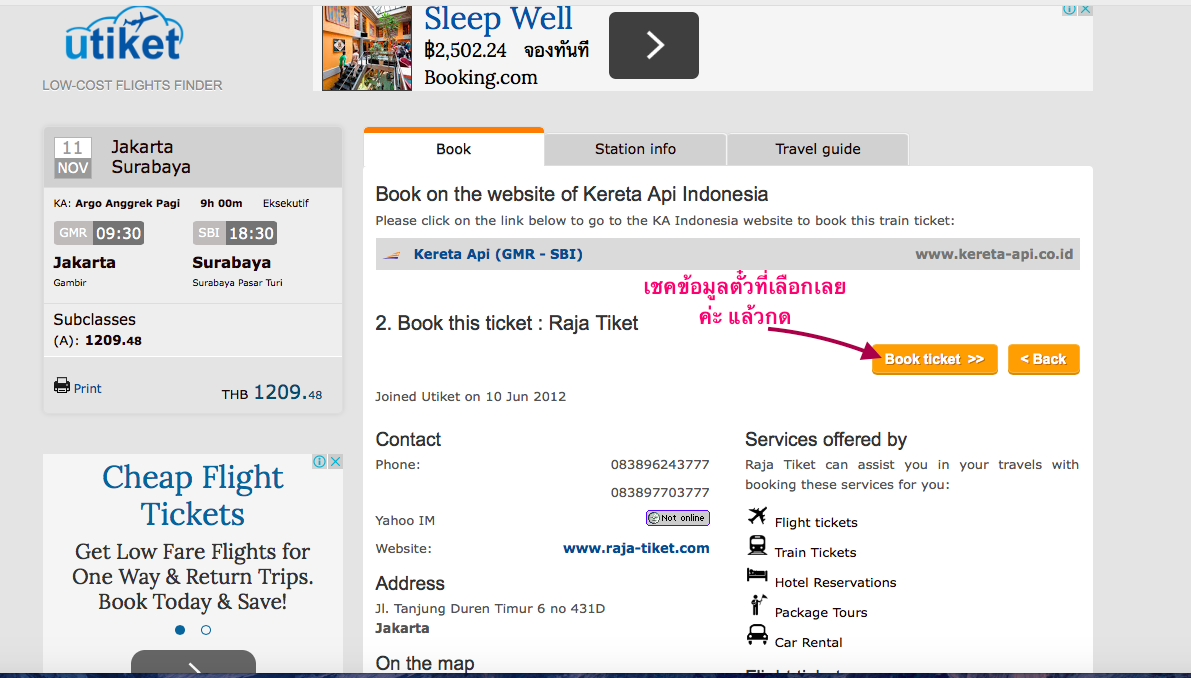The image size is (1191, 678).
Task: Click Joined Utiket on 10 Jun 2012 text
Action: pyautogui.click(x=470, y=396)
